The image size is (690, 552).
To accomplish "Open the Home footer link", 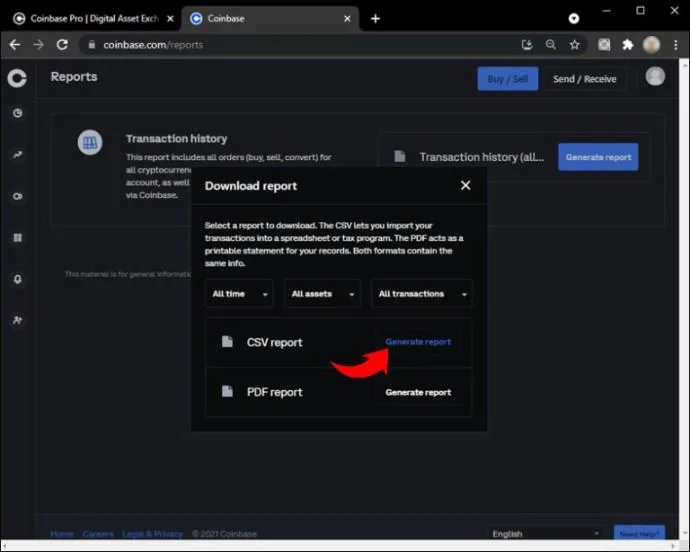I will [62, 534].
